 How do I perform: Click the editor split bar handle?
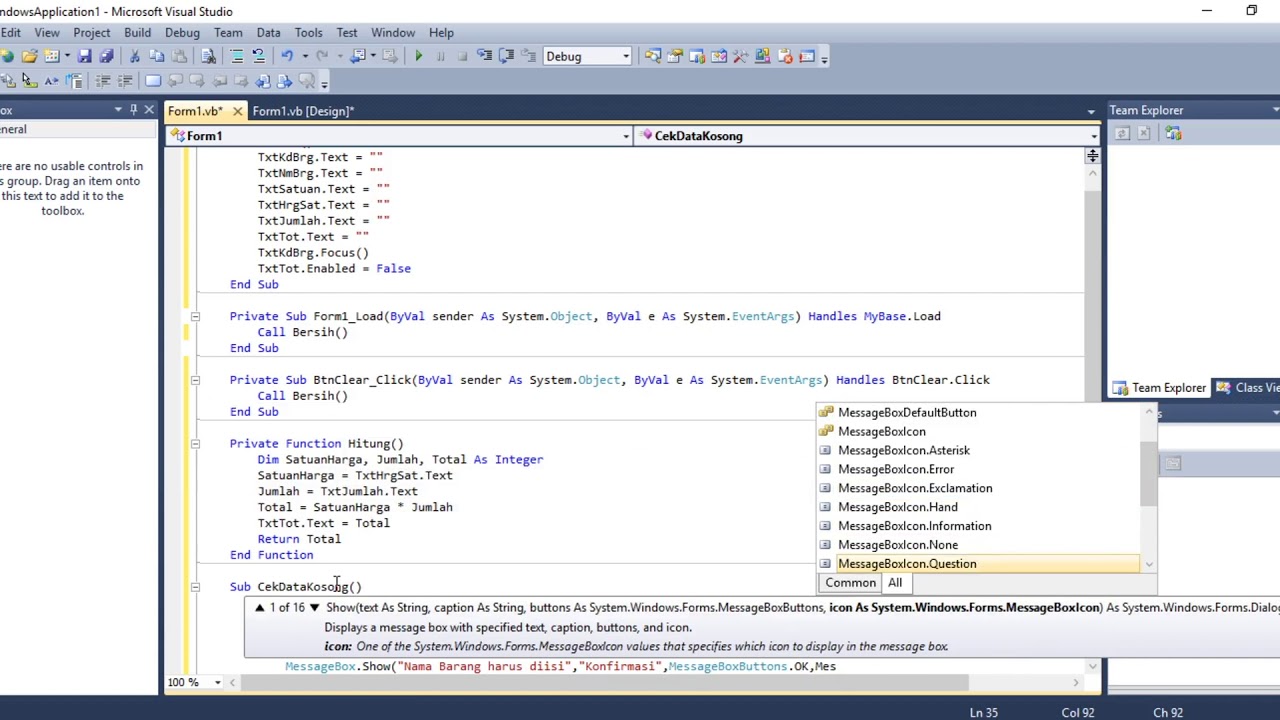1092,156
